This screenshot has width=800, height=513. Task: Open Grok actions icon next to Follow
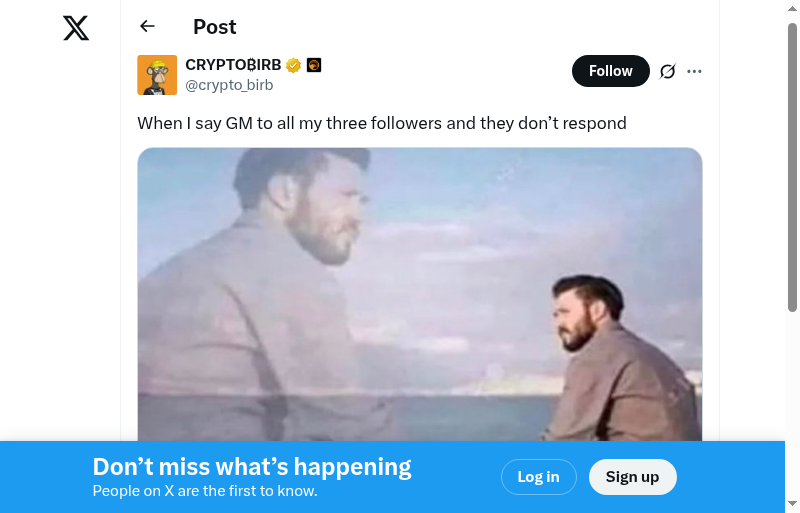(668, 71)
